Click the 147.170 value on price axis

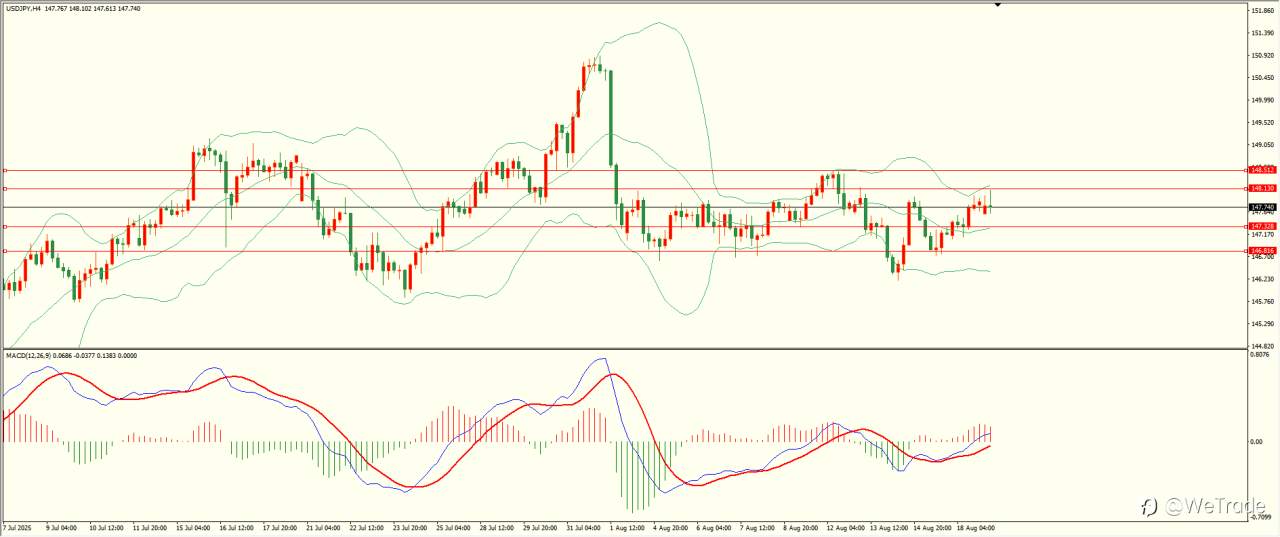click(x=1262, y=235)
